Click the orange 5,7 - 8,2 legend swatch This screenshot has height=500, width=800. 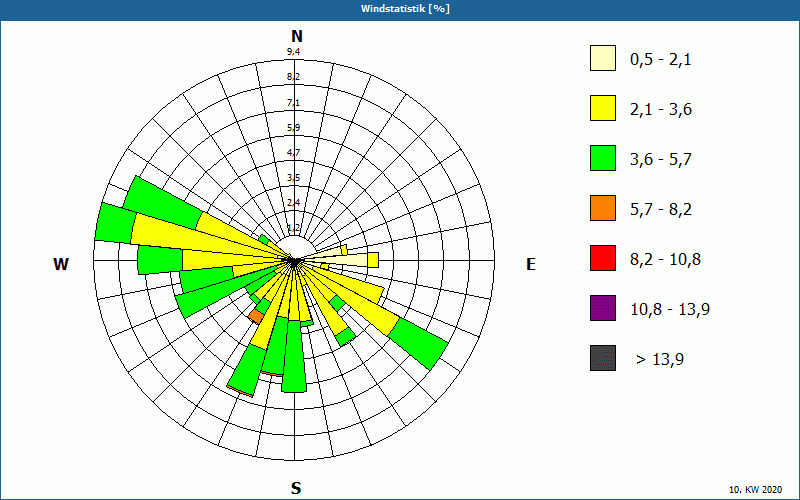[603, 208]
